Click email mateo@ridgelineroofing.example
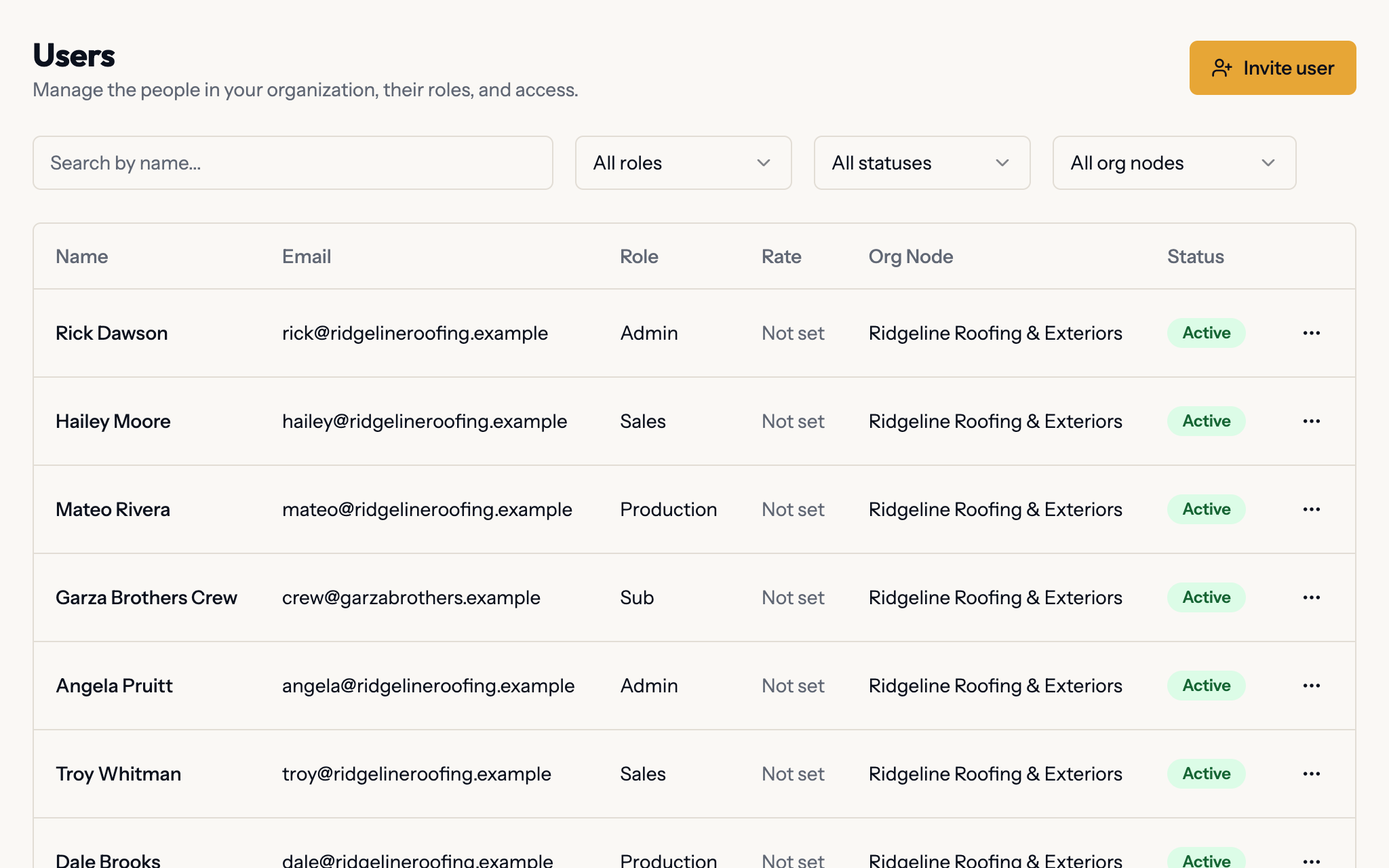The width and height of the screenshot is (1389, 868). [427, 509]
